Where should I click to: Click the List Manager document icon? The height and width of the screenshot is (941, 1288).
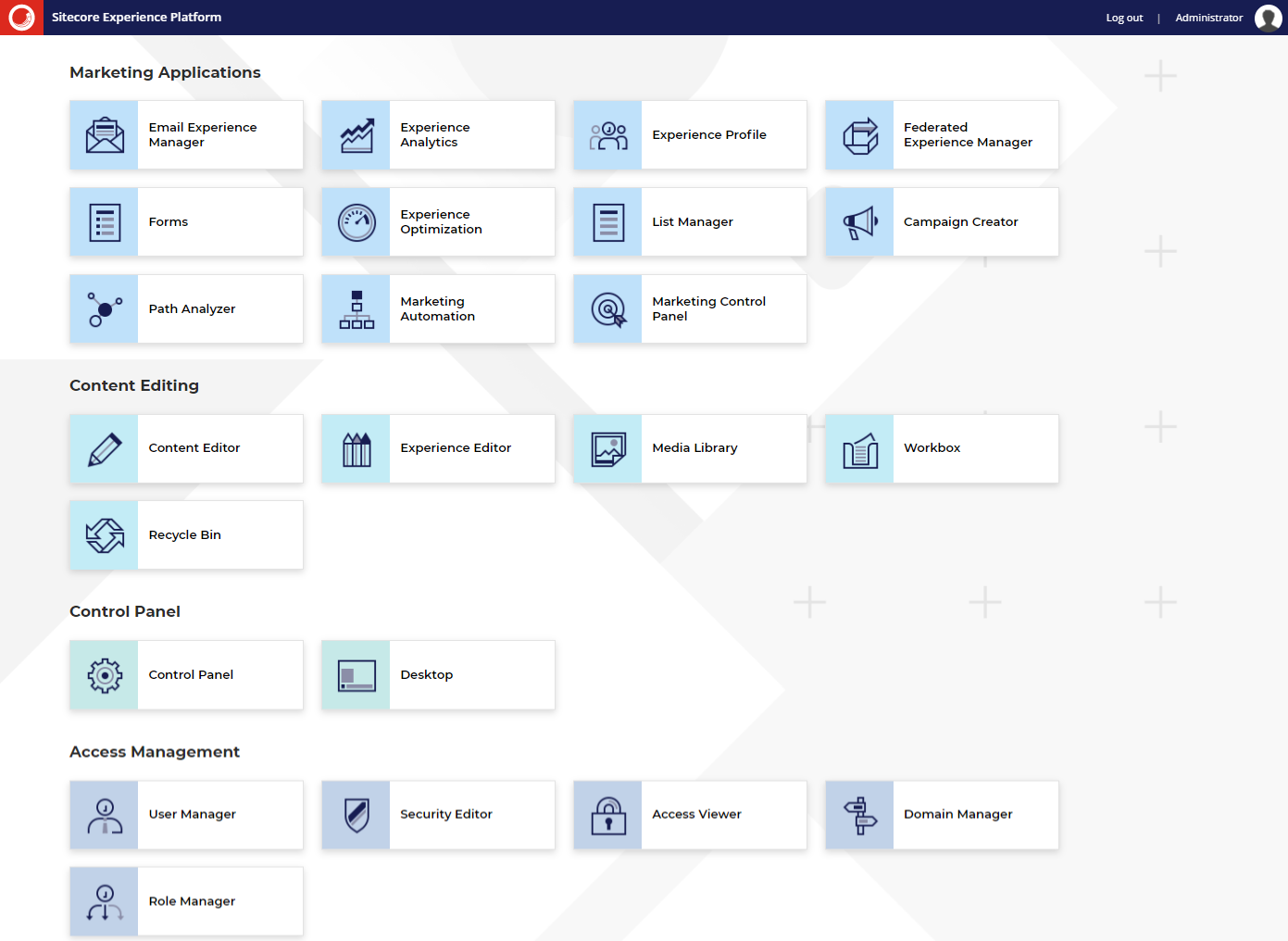click(x=608, y=222)
